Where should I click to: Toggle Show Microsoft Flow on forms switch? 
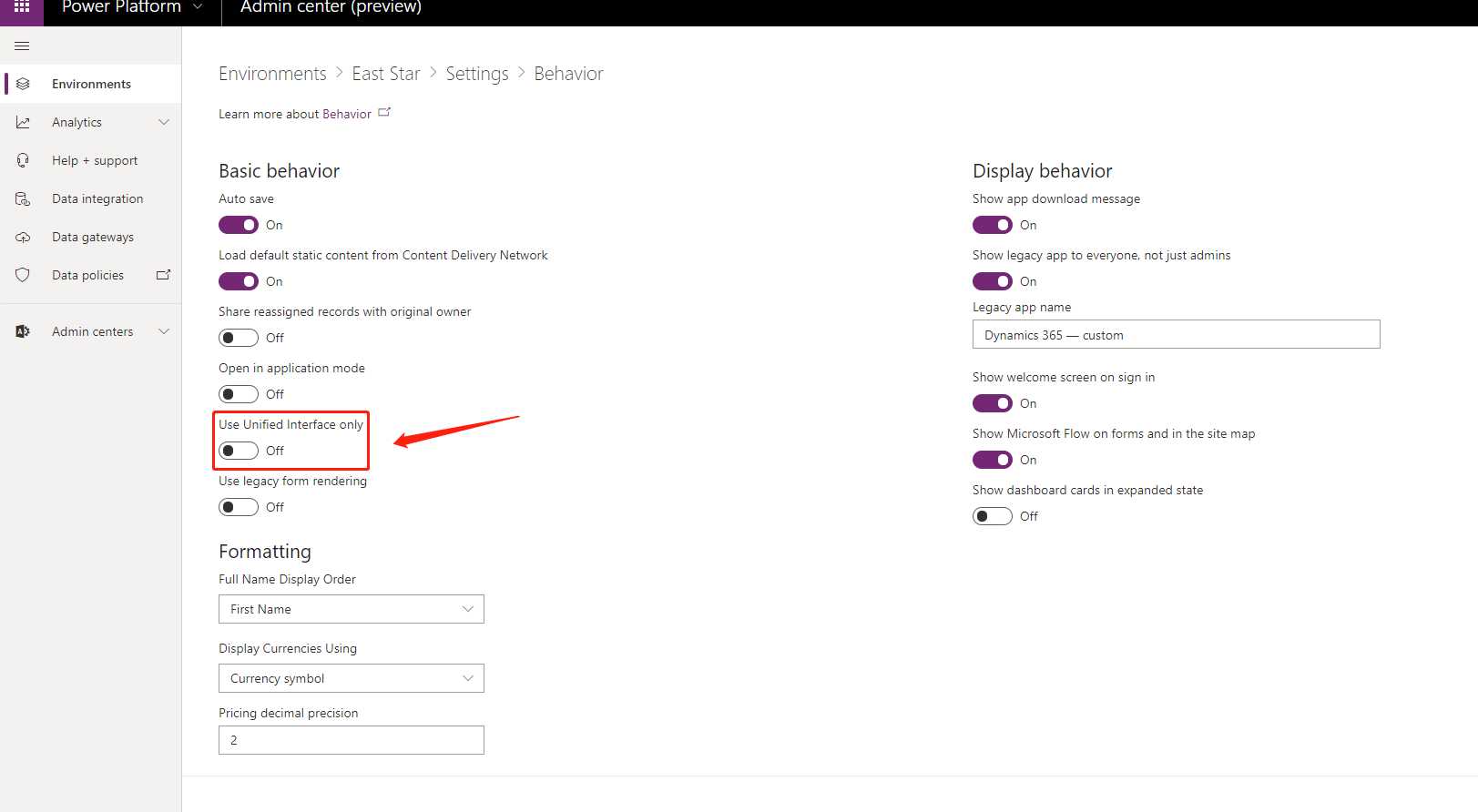pyautogui.click(x=993, y=460)
